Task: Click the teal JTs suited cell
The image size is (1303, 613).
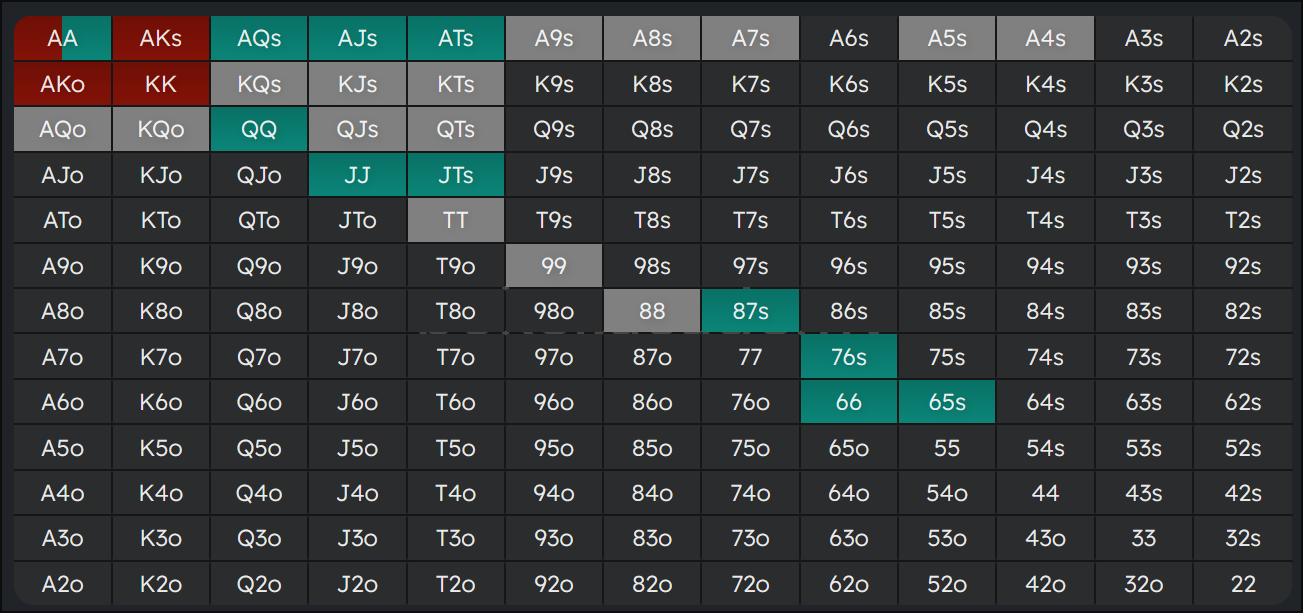Action: click(456, 175)
